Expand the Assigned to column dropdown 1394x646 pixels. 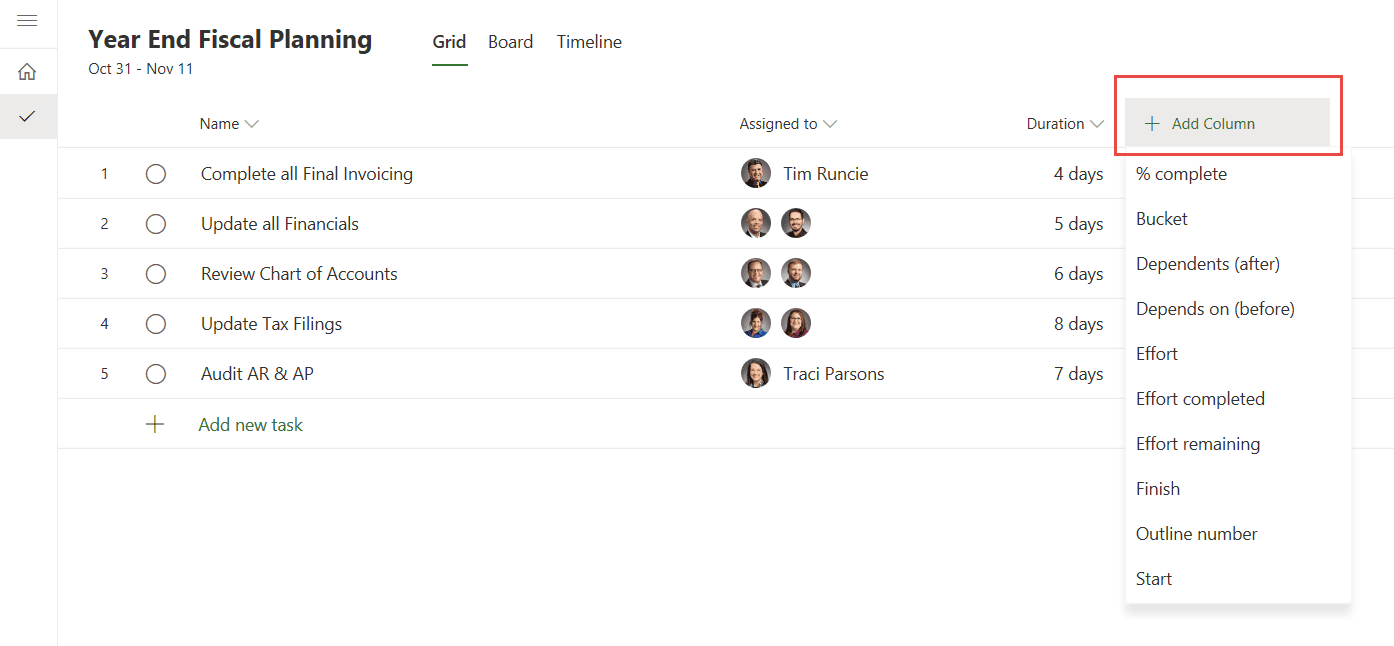[x=830, y=124]
